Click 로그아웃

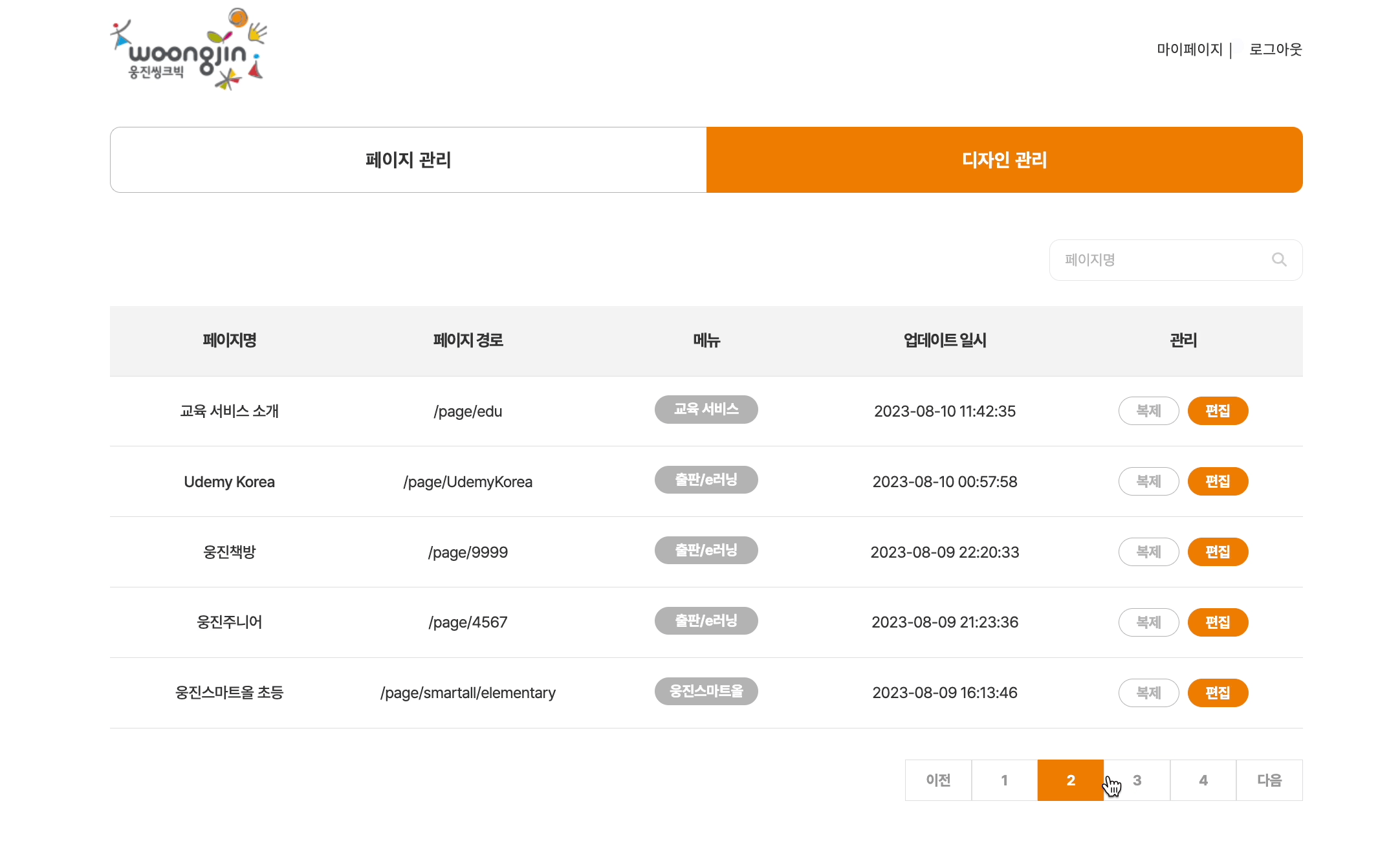point(1274,49)
